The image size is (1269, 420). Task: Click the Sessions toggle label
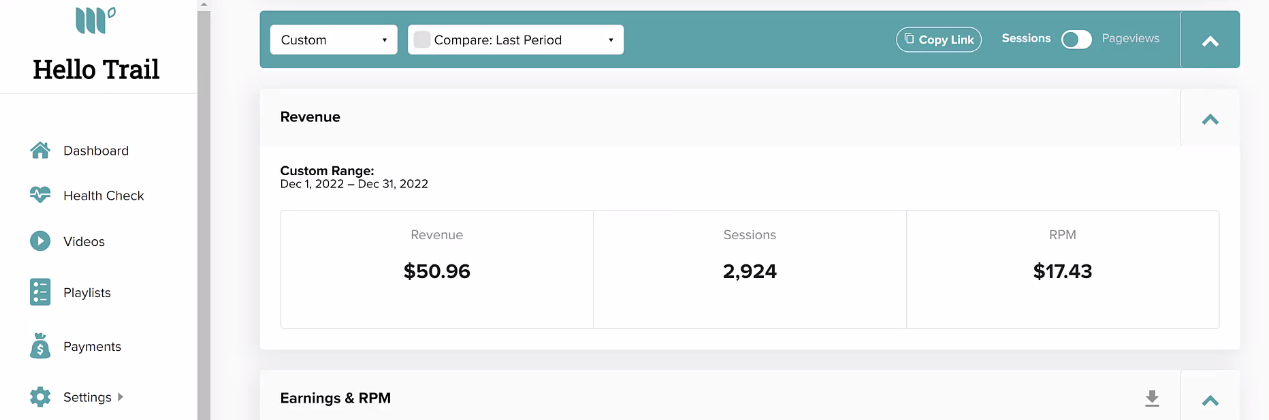click(x=1026, y=38)
